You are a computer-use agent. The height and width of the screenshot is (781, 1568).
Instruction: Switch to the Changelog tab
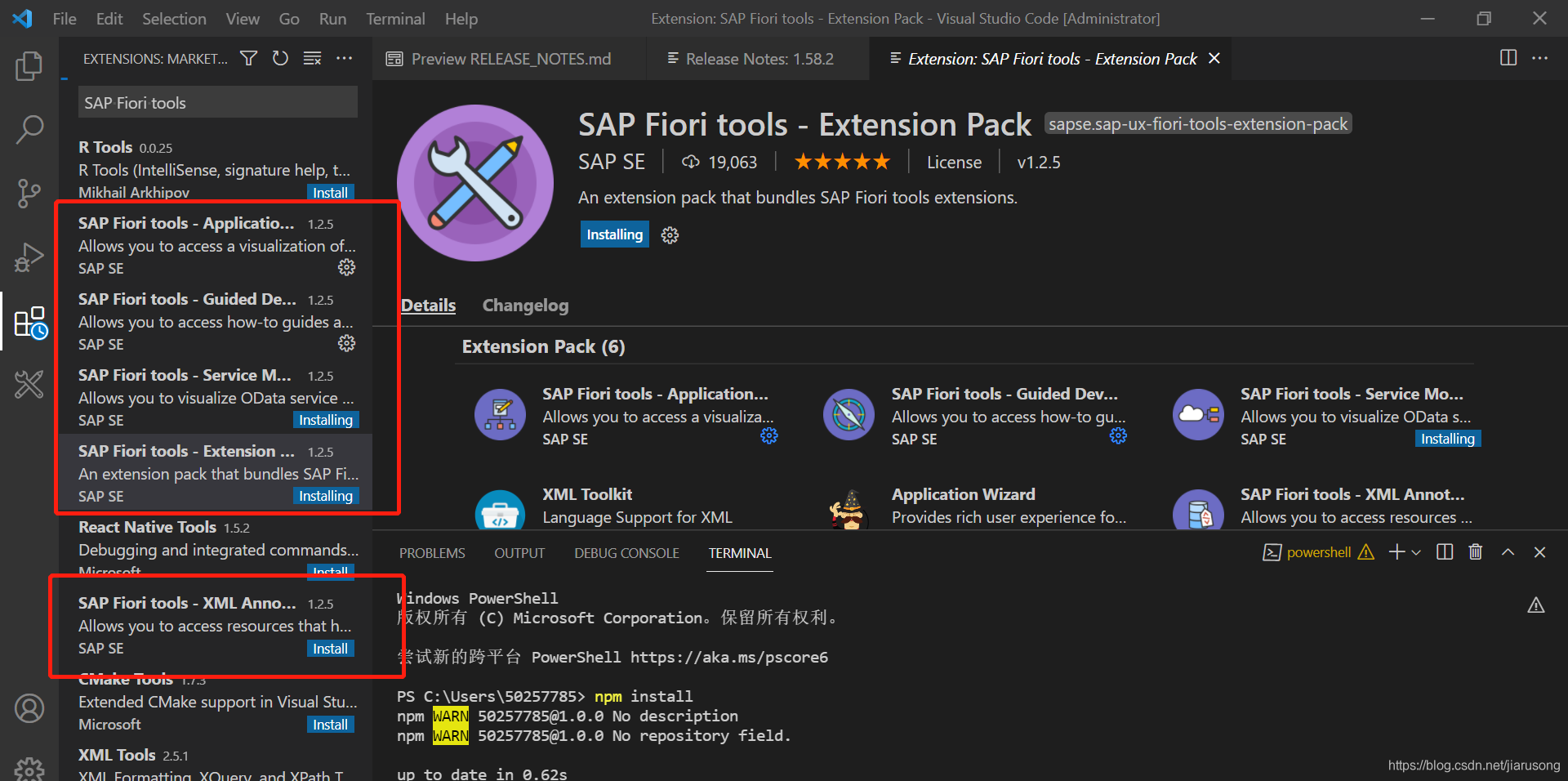525,306
